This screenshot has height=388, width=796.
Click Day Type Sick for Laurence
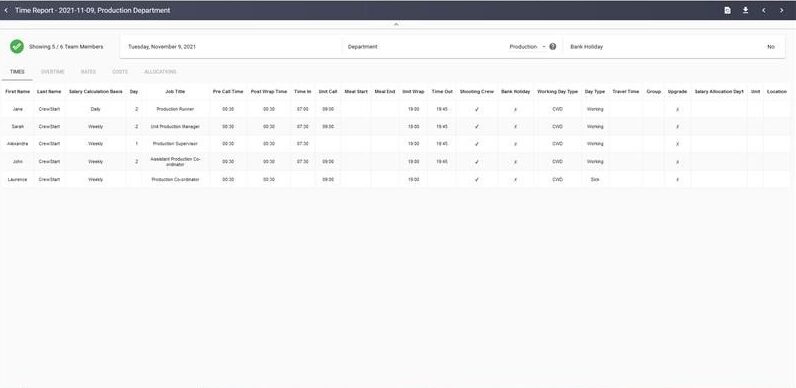point(595,179)
